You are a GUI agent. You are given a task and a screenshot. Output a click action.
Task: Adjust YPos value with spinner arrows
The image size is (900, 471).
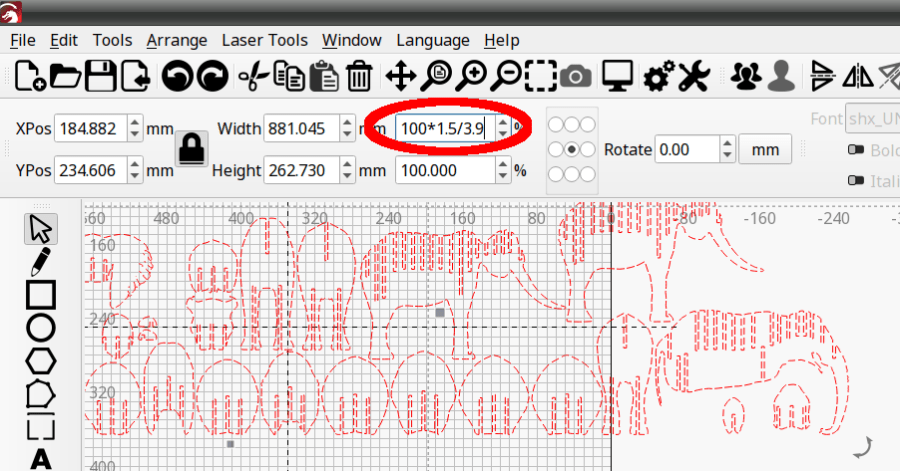click(134, 170)
